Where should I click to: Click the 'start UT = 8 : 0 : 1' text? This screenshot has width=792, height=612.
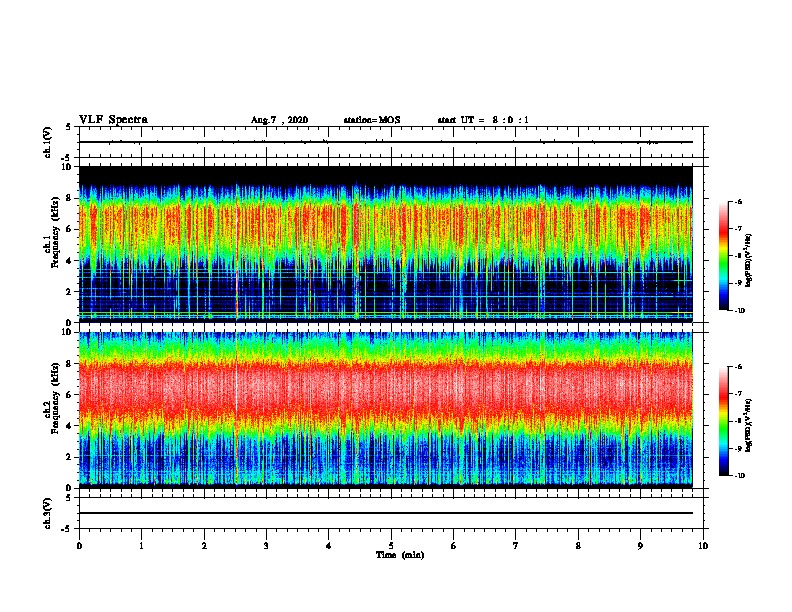483,120
